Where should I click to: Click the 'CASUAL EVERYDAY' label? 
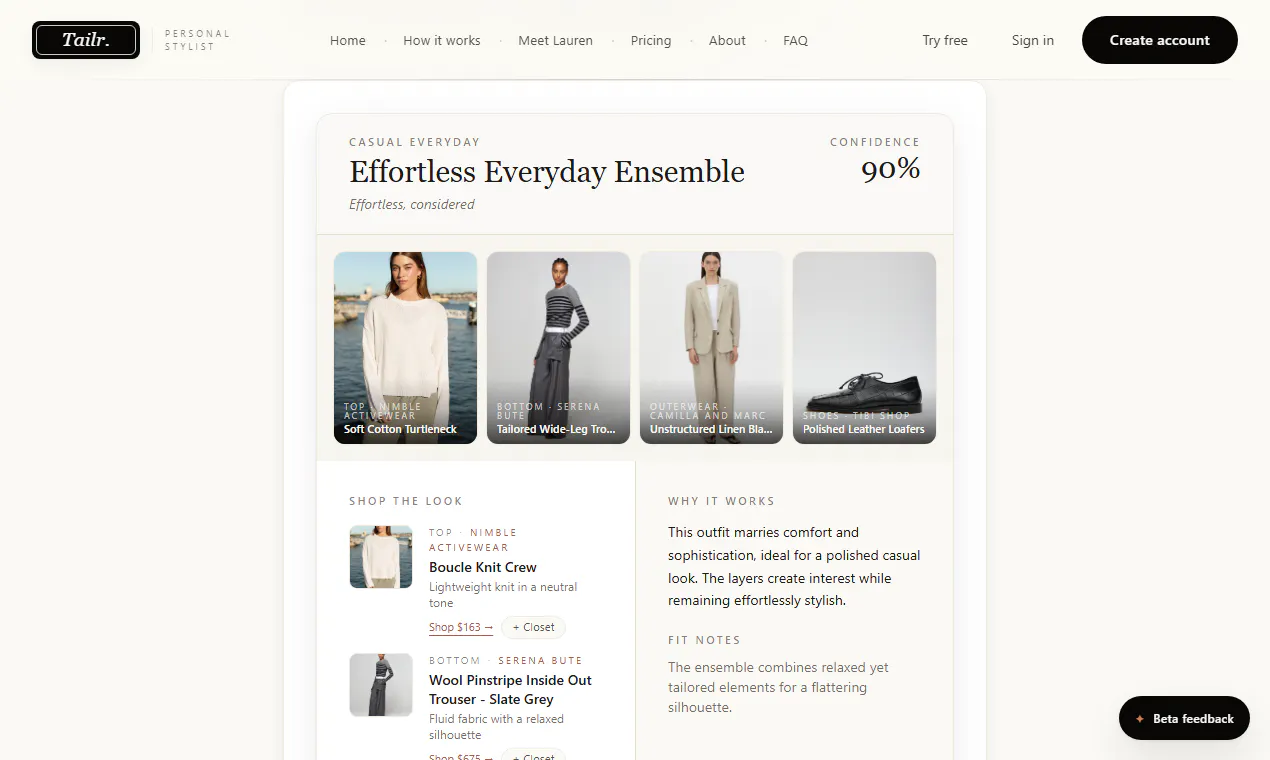click(x=414, y=142)
